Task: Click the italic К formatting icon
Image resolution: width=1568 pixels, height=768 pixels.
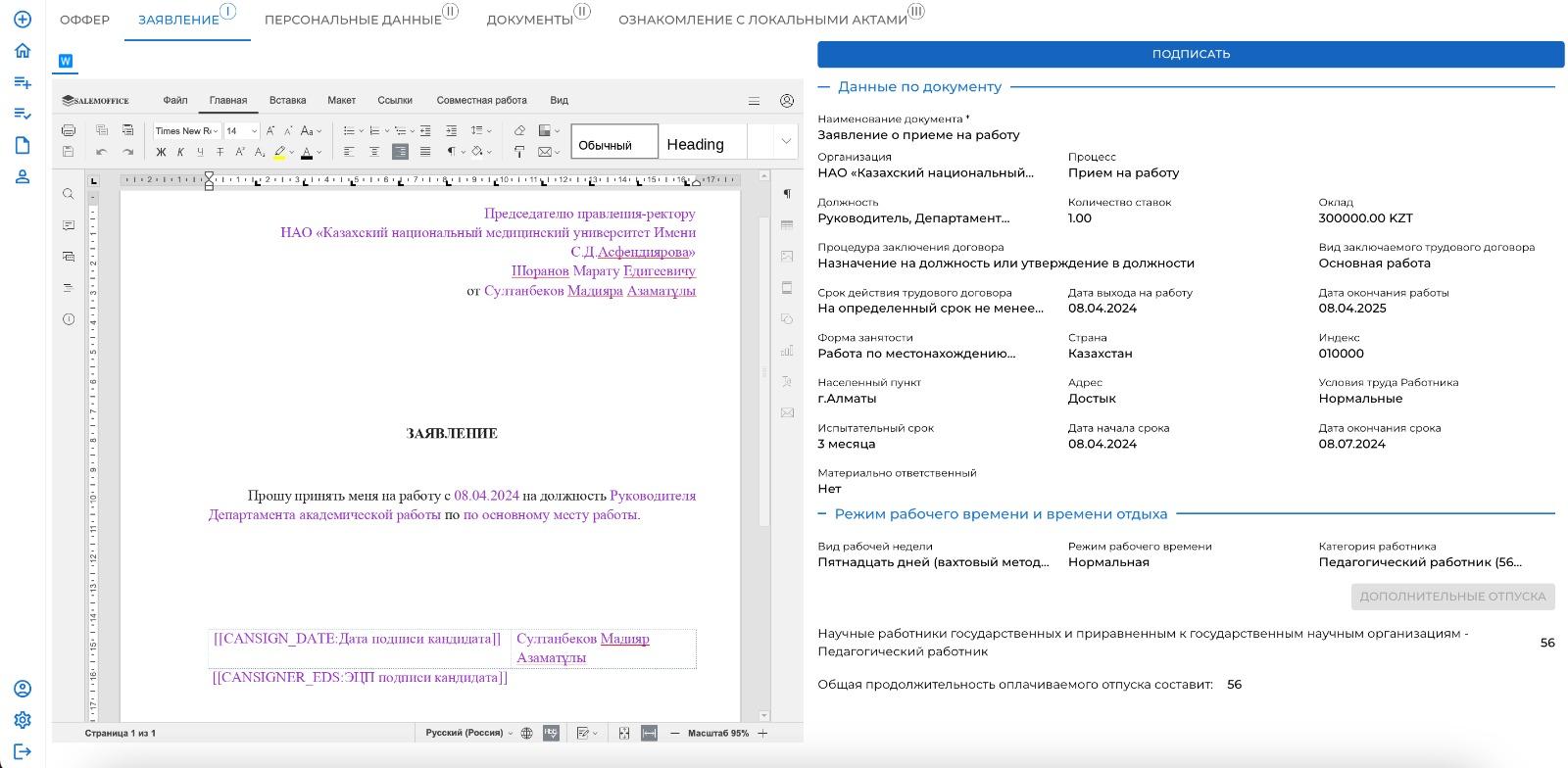Action: pos(180,152)
